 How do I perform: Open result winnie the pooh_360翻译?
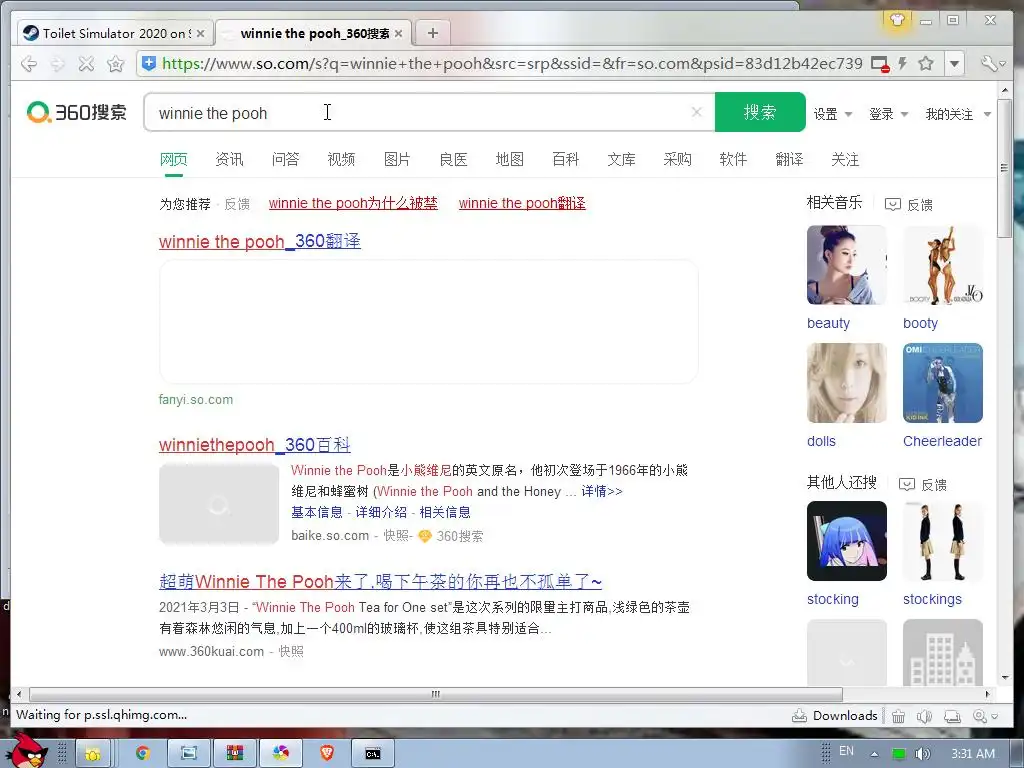[259, 242]
